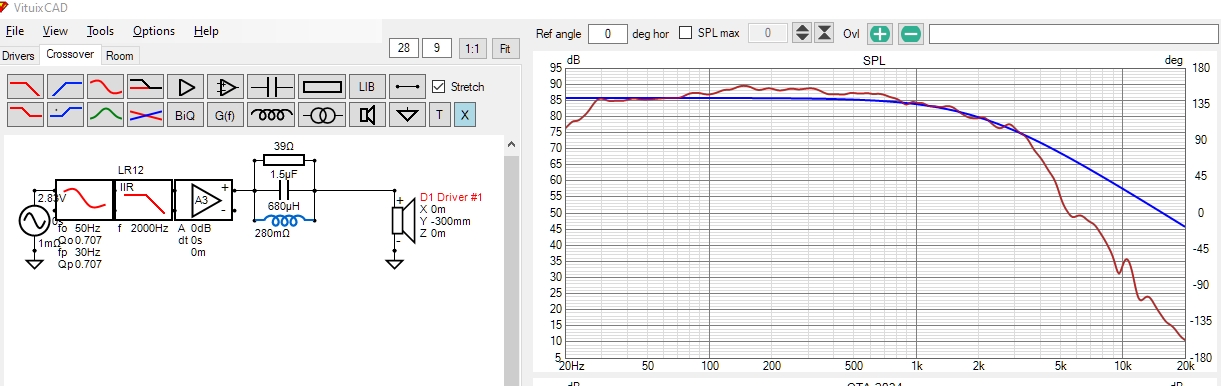
Task: Add a red low-shelf filter block
Action: [x=25, y=115]
